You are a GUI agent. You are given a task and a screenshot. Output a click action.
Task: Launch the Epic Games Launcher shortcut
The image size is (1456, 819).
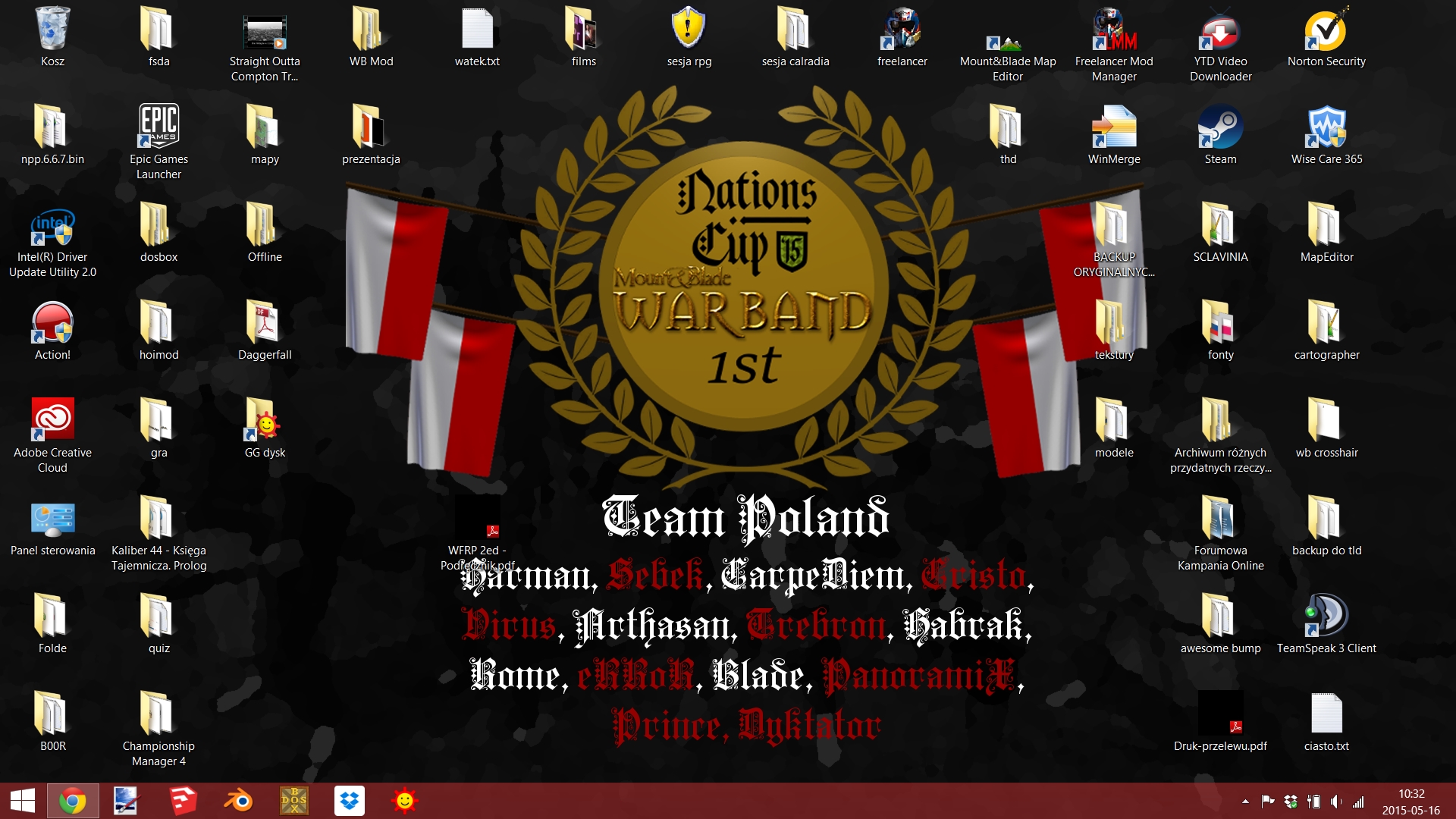[158, 142]
